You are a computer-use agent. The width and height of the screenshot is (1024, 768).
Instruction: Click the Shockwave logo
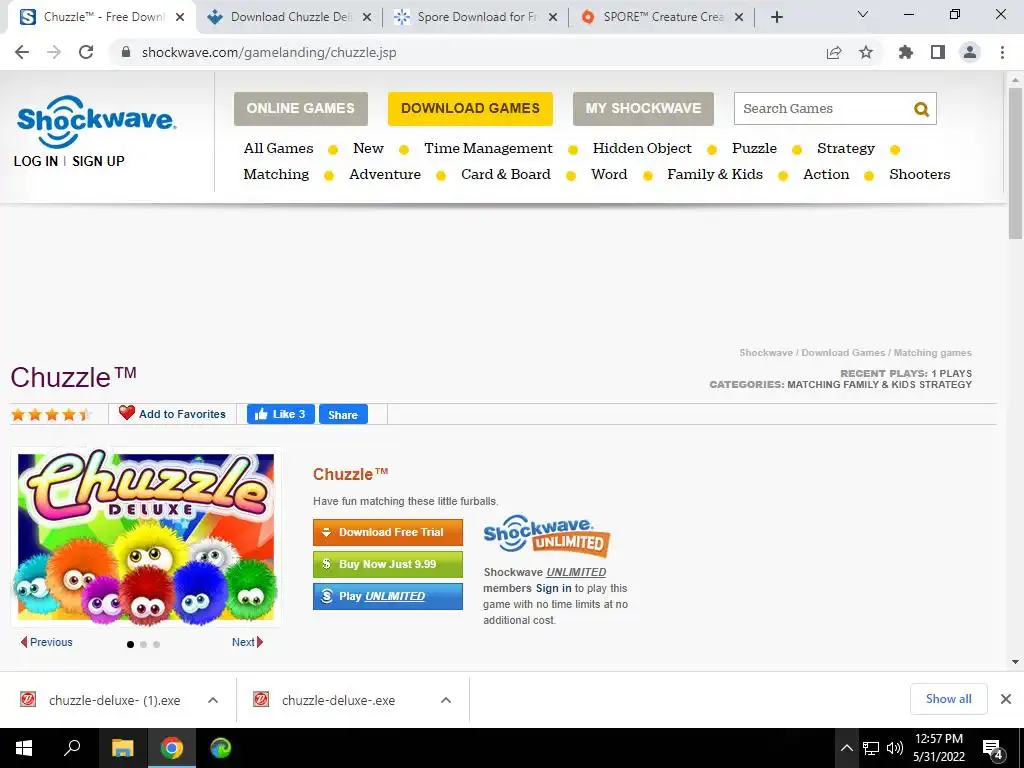(96, 121)
